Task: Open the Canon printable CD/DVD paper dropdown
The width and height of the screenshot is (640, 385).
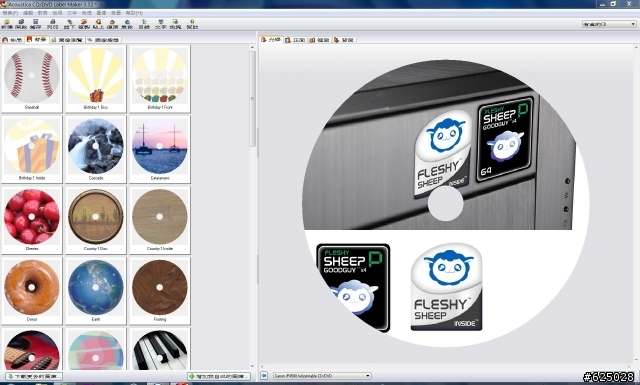Action: pos(322,376)
